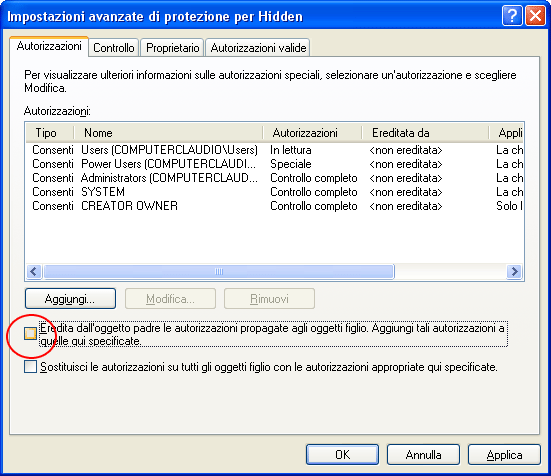Close the dialog with the X icon
The height and width of the screenshot is (476, 551).
[535, 16]
